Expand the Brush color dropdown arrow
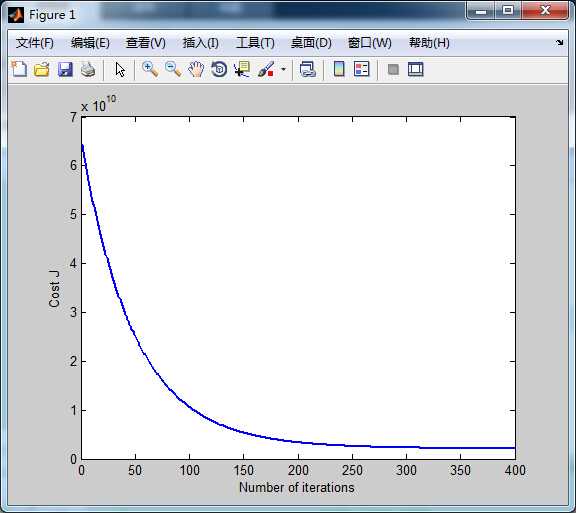The image size is (576, 513). [283, 69]
